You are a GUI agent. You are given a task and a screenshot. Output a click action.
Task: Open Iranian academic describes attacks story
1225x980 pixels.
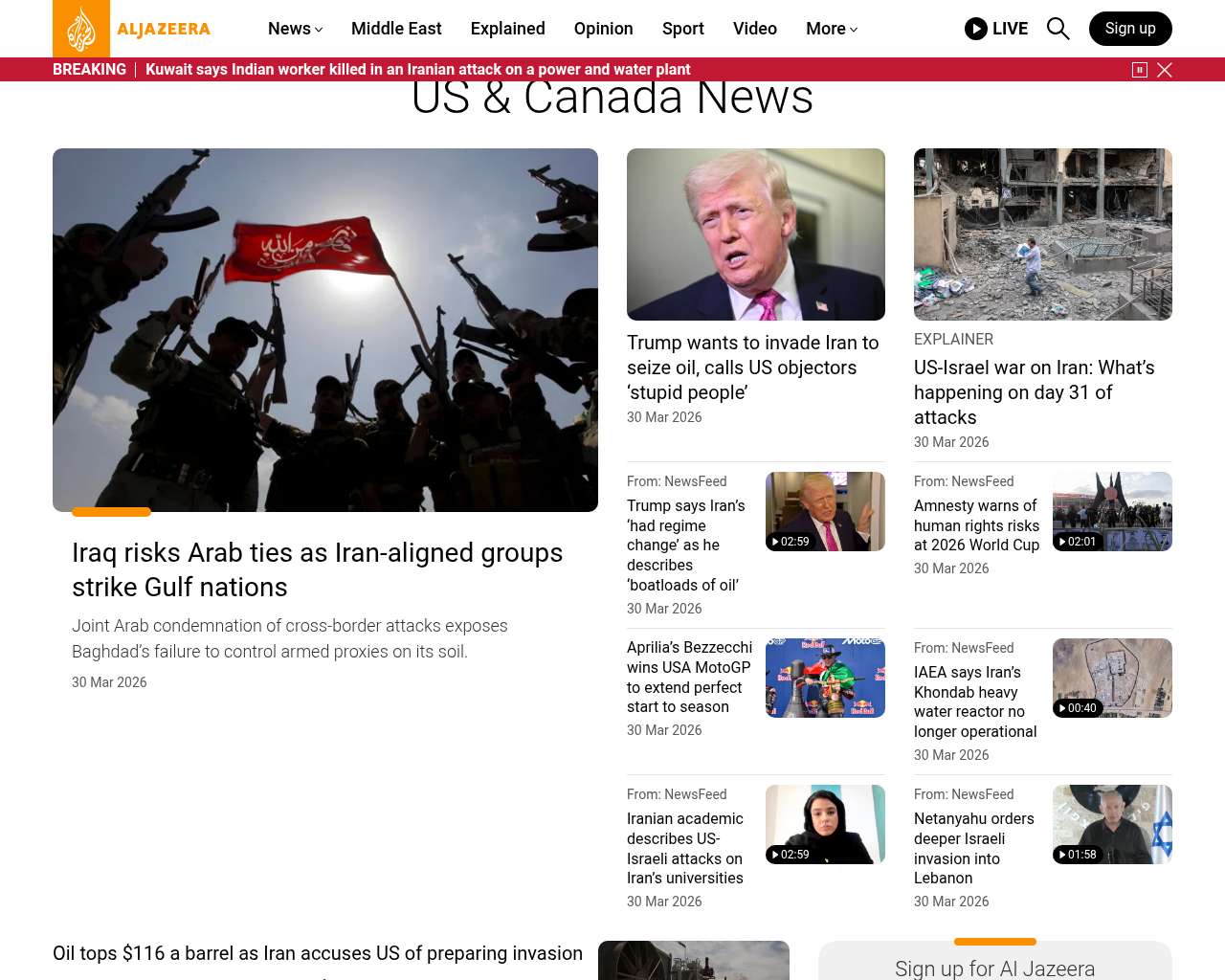685,849
